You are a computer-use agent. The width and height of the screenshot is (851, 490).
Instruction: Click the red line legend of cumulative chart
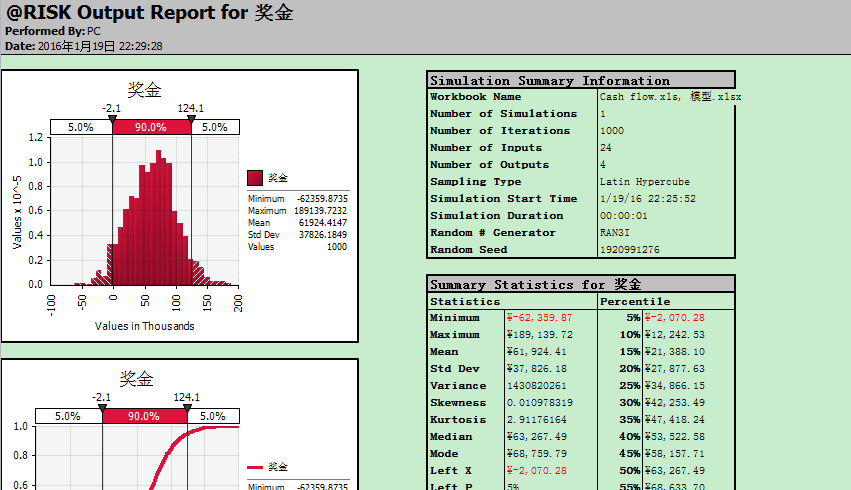255,467
